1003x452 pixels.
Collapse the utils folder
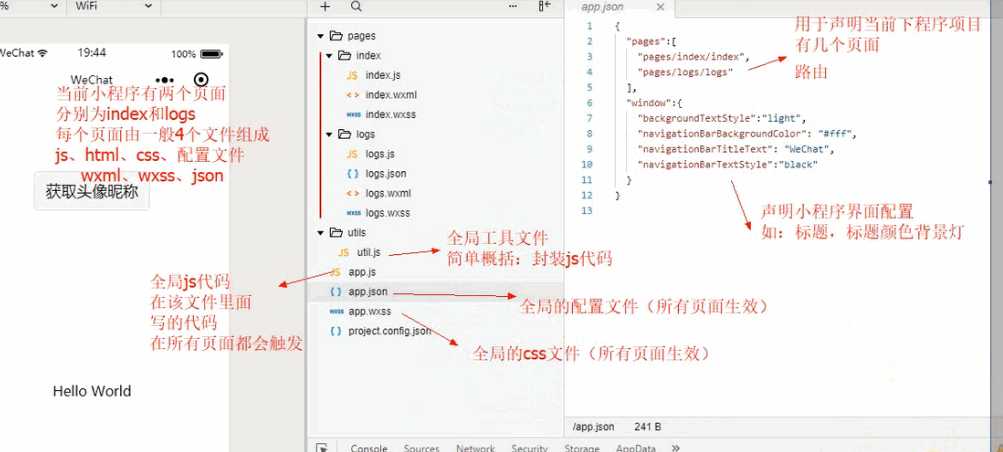pyautogui.click(x=320, y=233)
